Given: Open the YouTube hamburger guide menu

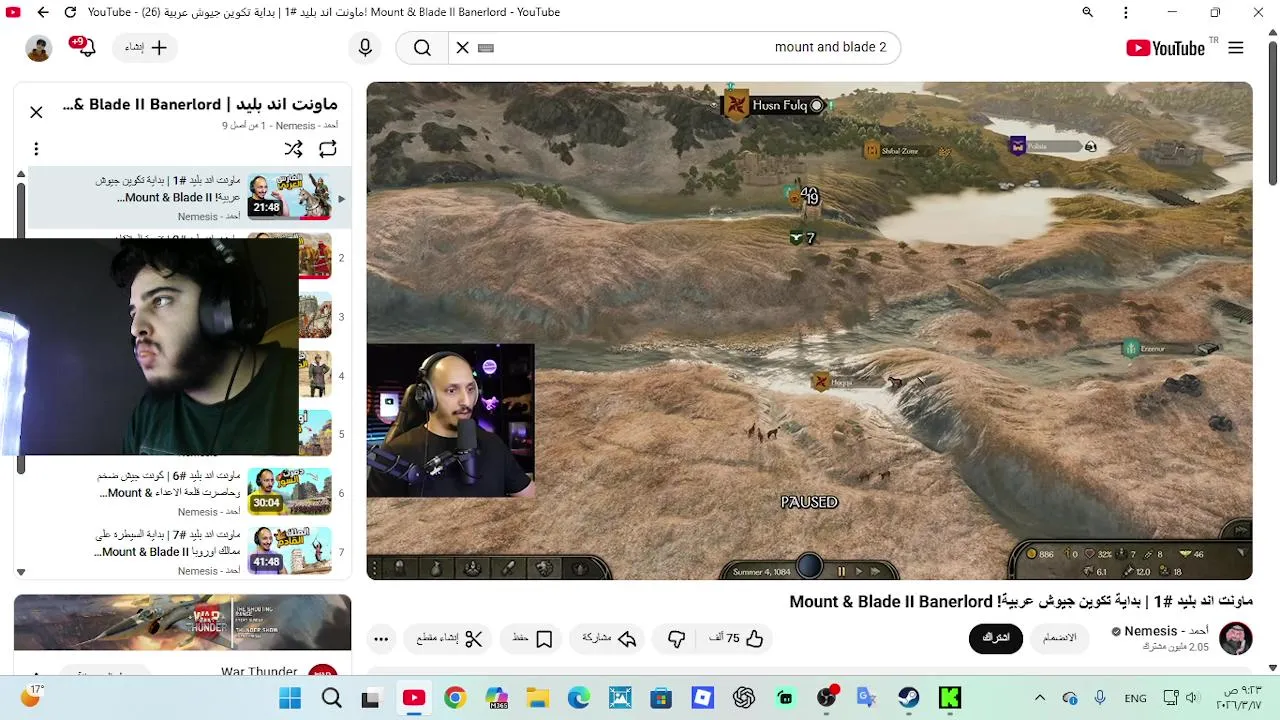Looking at the screenshot, I should [1236, 48].
